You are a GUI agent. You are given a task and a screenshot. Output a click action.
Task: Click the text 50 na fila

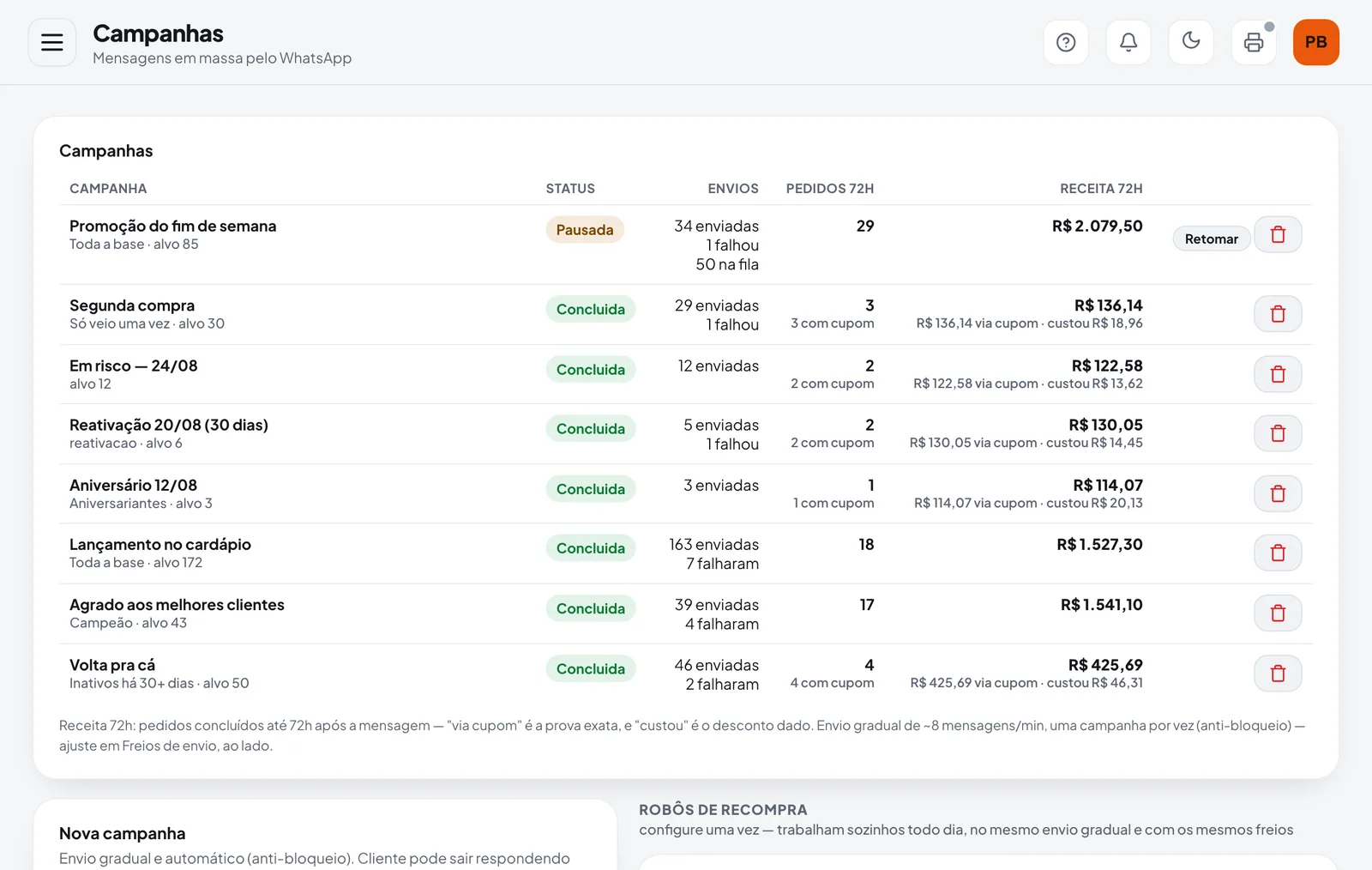click(x=727, y=264)
